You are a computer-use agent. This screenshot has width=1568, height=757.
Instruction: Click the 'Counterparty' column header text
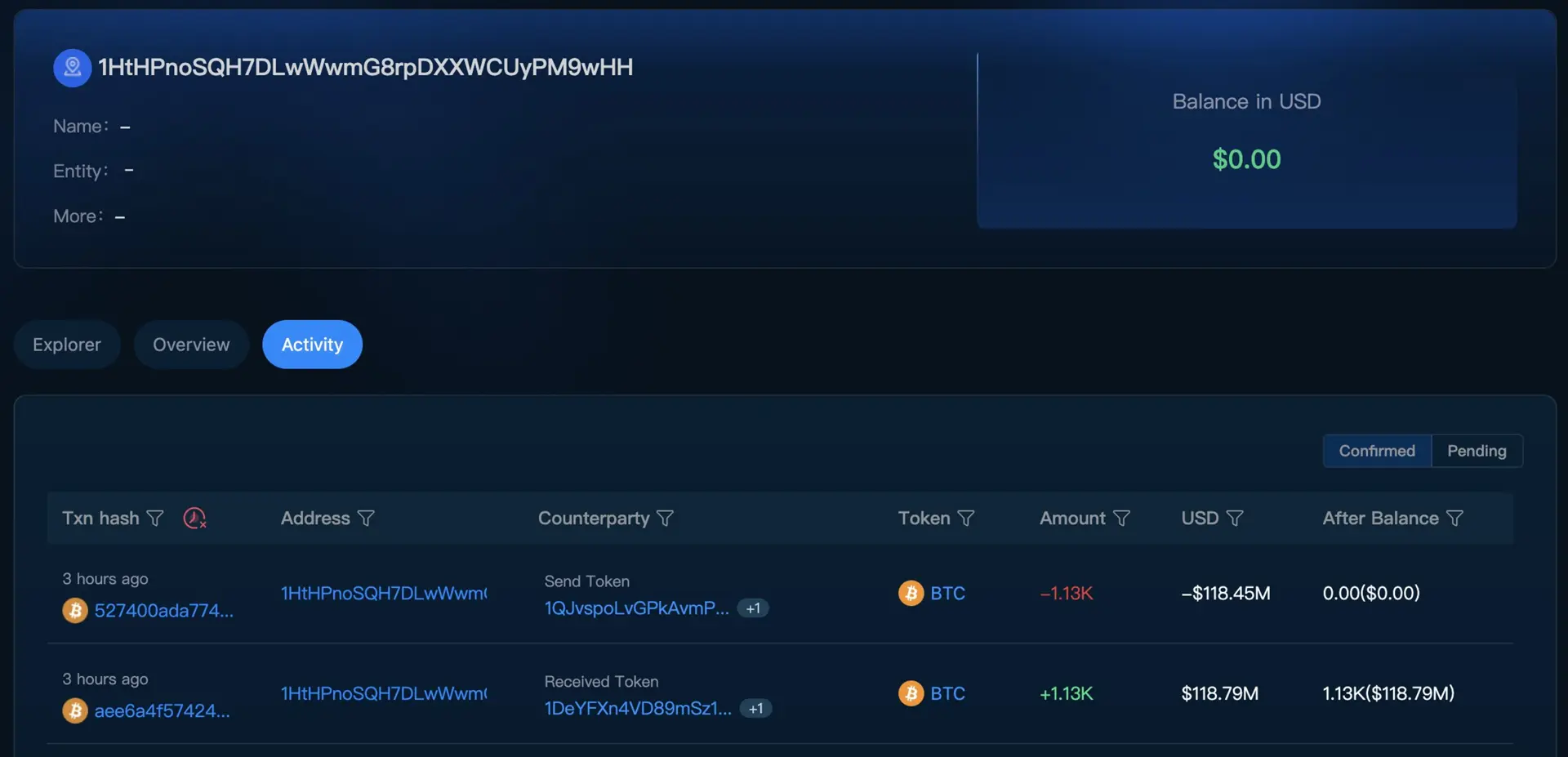pyautogui.click(x=594, y=519)
